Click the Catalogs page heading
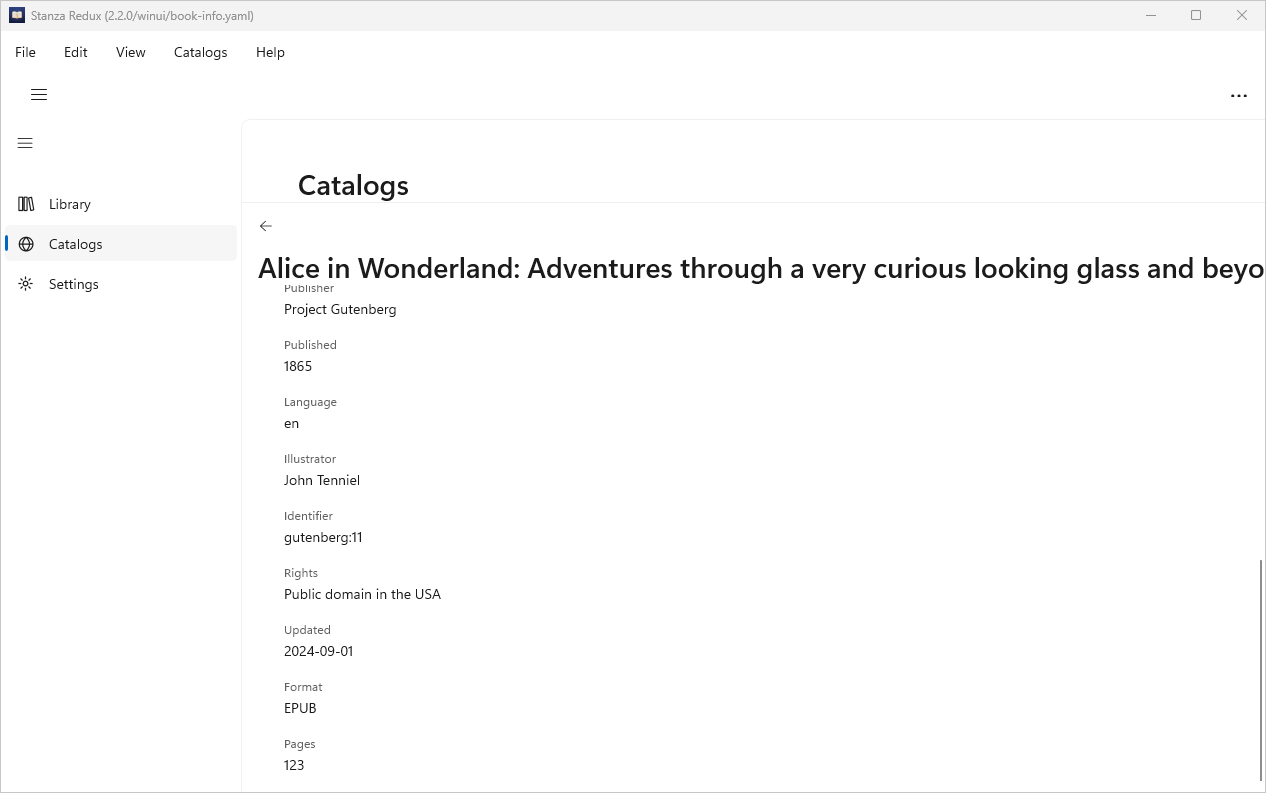Screen dimensions: 1266x793 click(x=353, y=185)
